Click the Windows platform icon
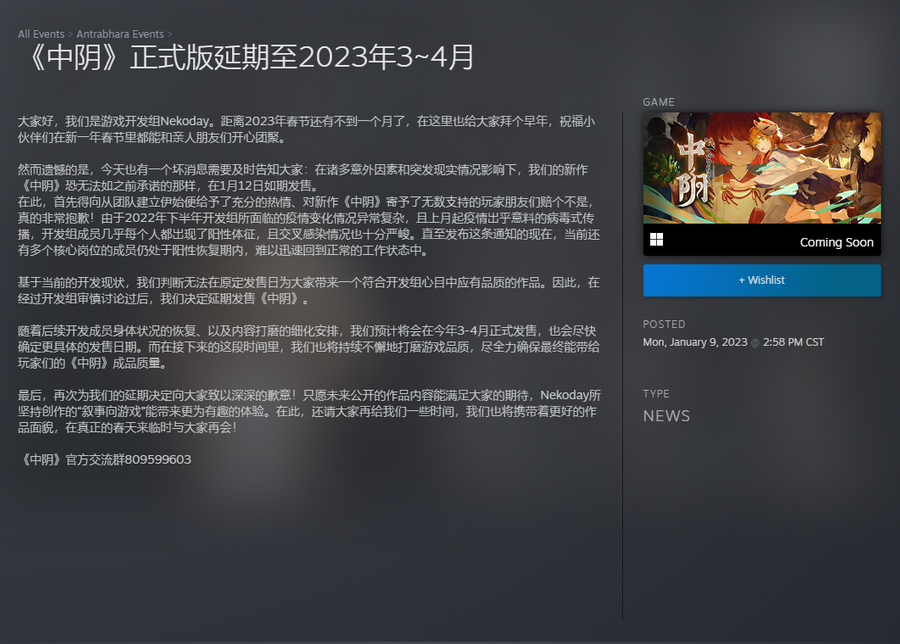Image resolution: width=900 pixels, height=644 pixels. [657, 240]
